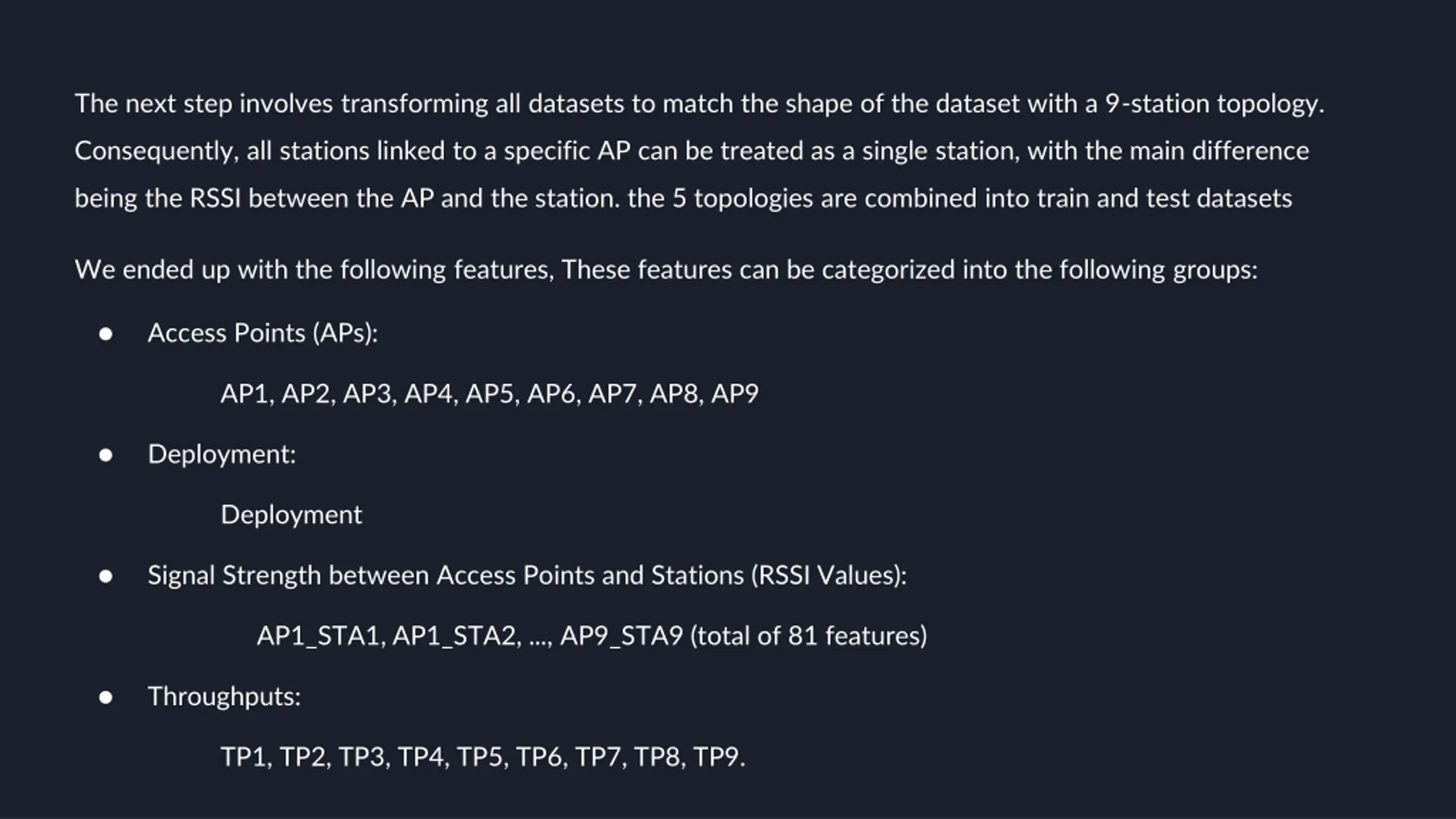Click the '(RSSI Values):' text
The image size is (1456, 819).
pyautogui.click(x=829, y=576)
